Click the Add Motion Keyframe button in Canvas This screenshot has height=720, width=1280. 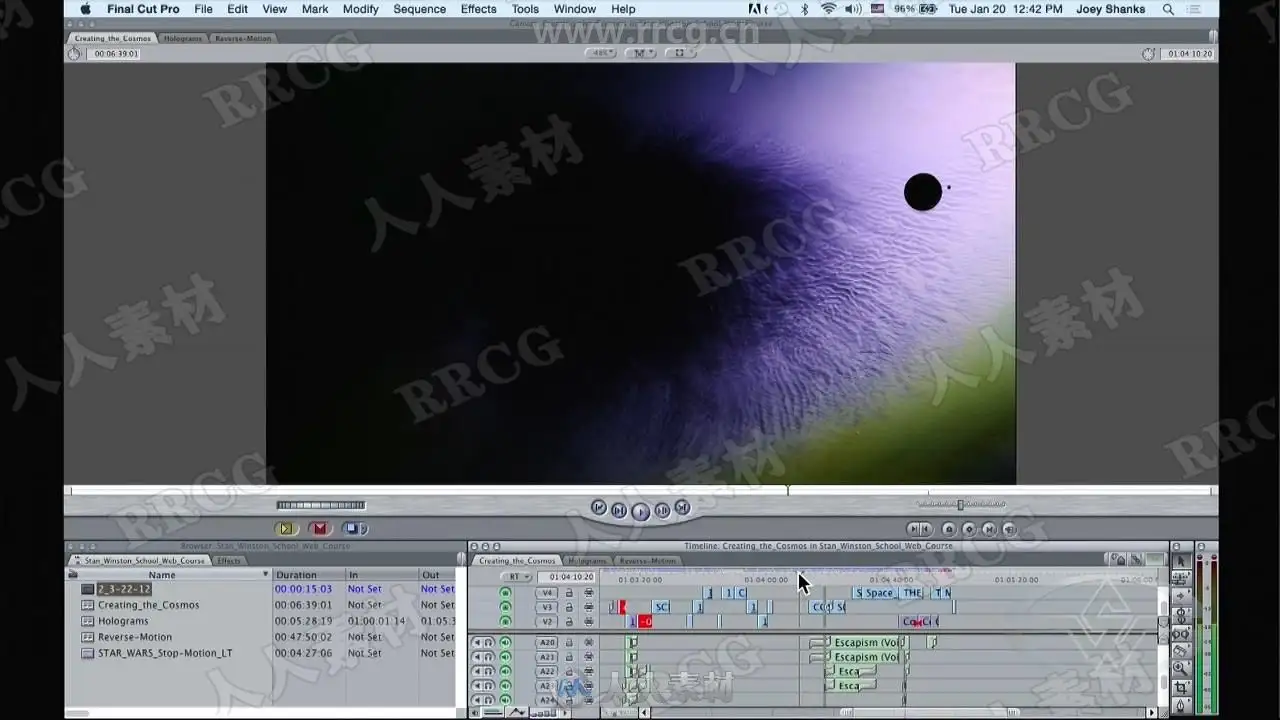point(969,529)
